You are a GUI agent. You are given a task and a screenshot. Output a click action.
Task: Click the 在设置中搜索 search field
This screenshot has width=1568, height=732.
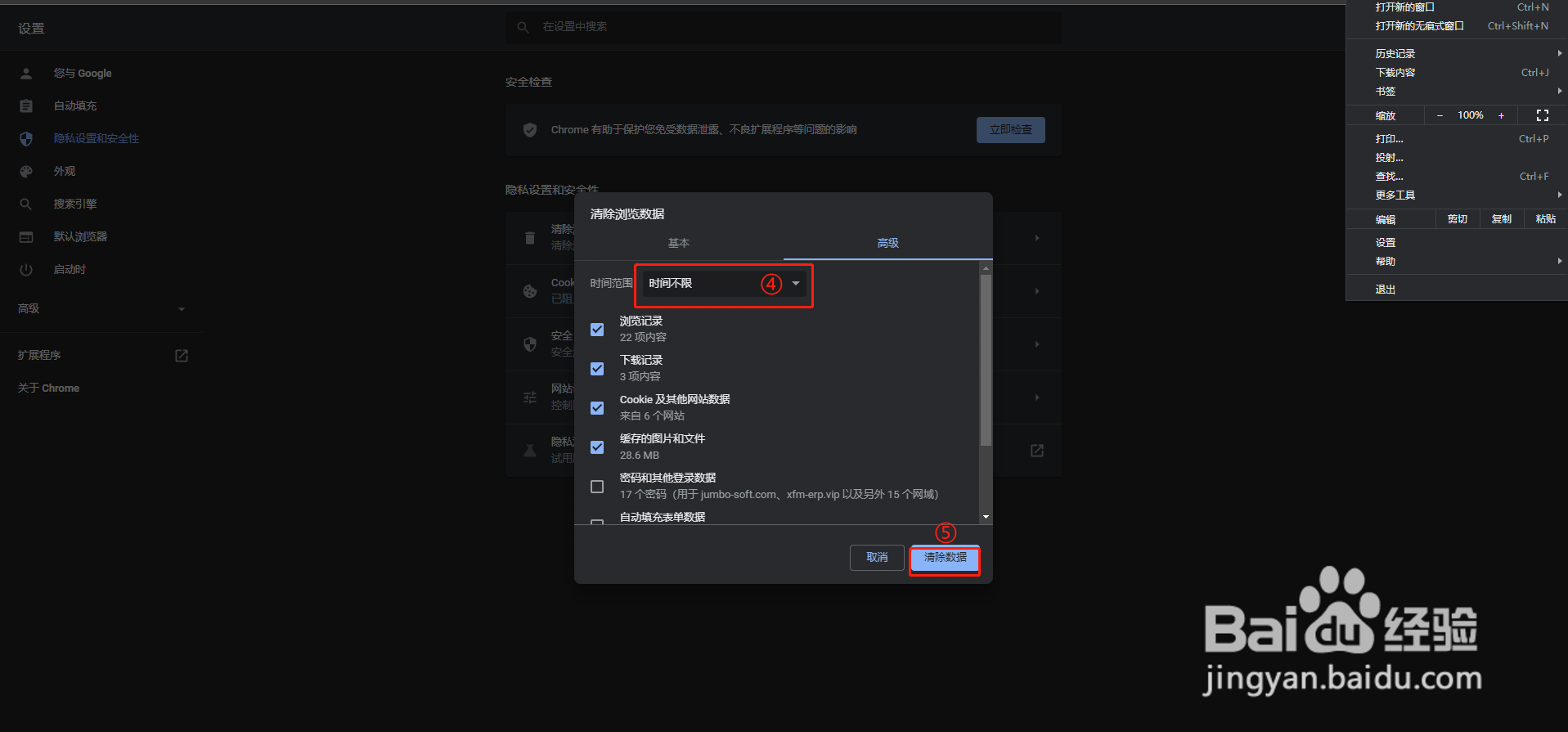click(784, 28)
